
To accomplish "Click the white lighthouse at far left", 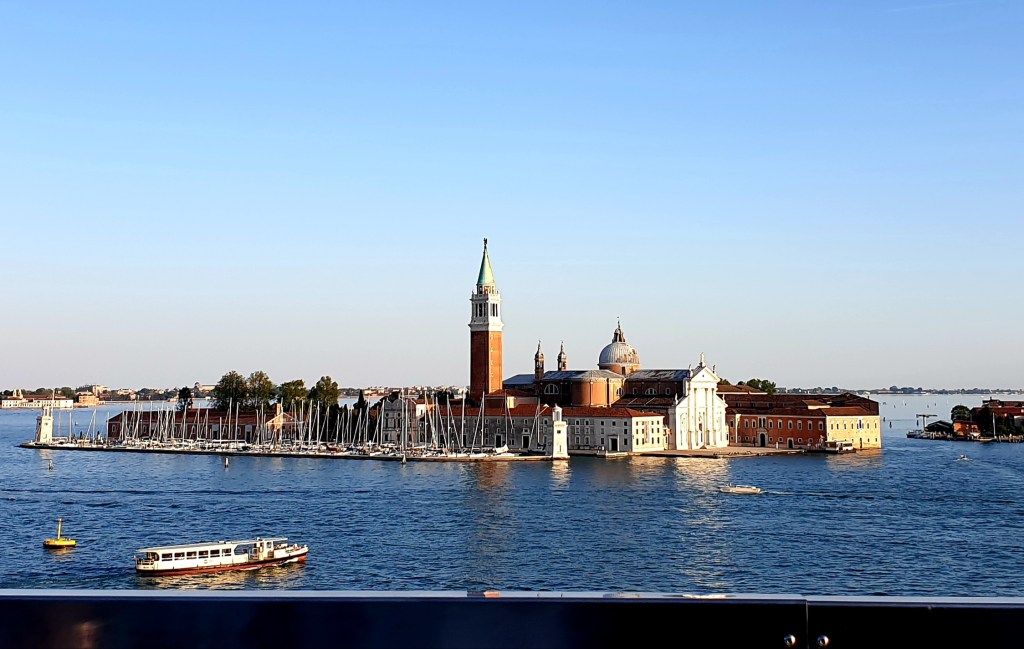I will 45,425.
